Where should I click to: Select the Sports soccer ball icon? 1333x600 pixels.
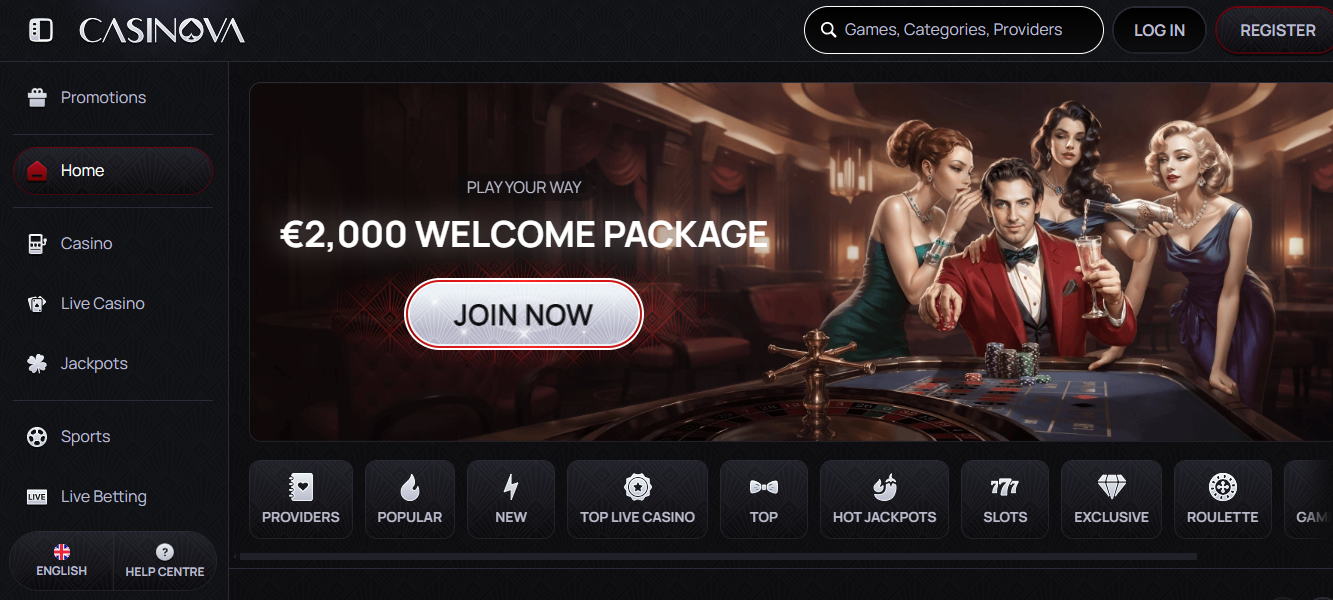[37, 436]
